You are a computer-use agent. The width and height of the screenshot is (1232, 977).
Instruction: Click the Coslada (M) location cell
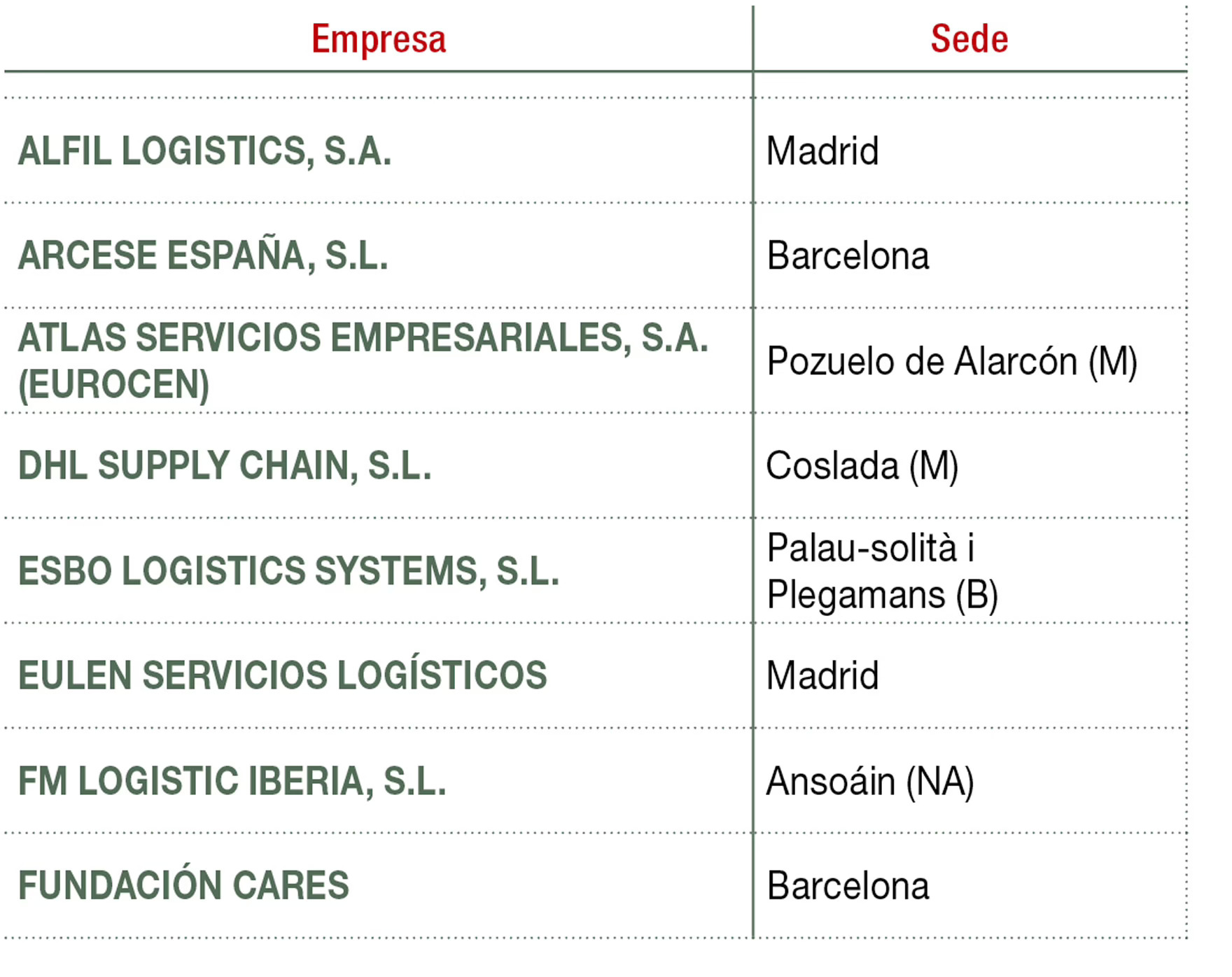click(862, 466)
